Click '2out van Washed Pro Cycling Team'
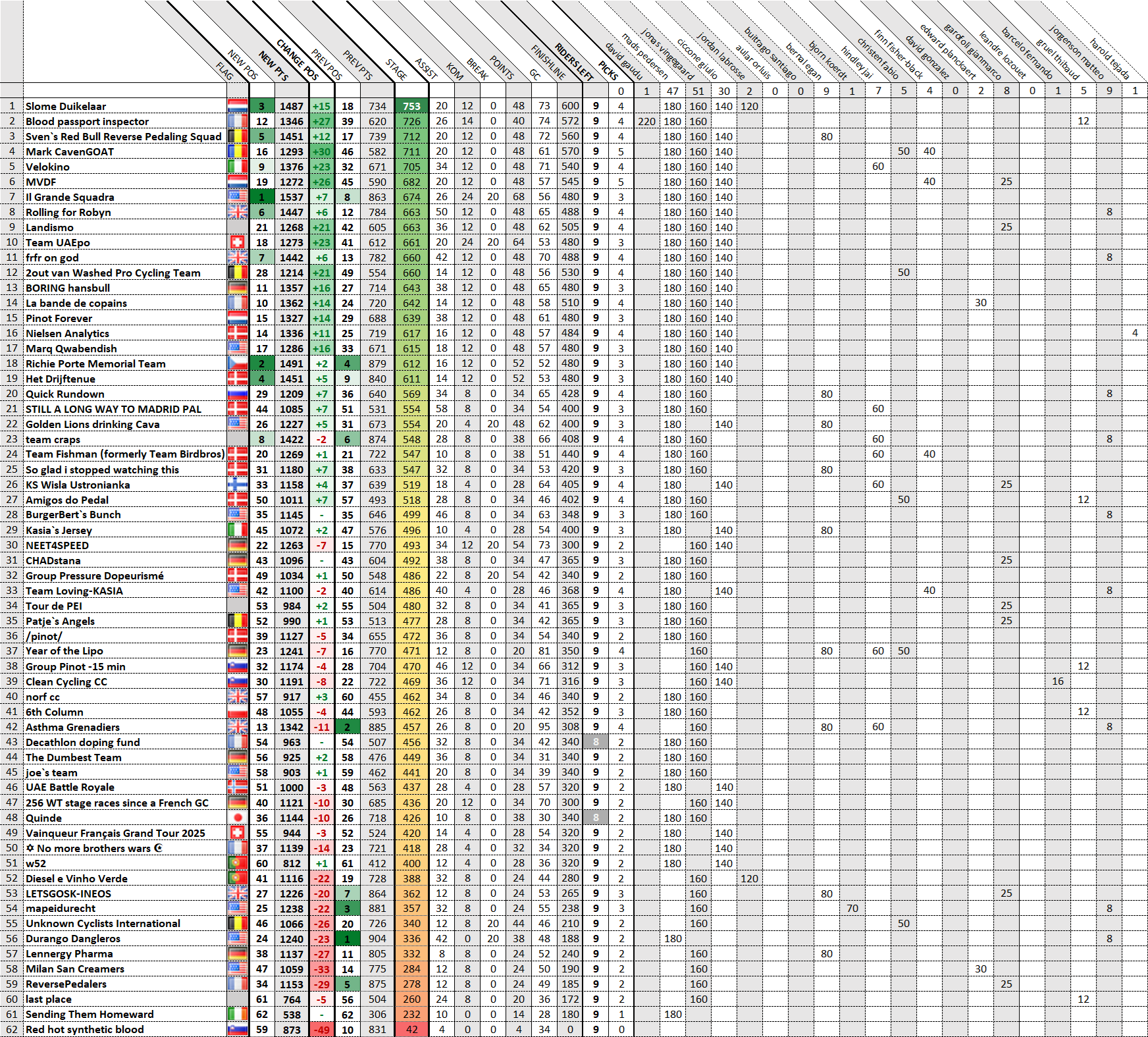The height and width of the screenshot is (1037, 1148). tap(113, 273)
